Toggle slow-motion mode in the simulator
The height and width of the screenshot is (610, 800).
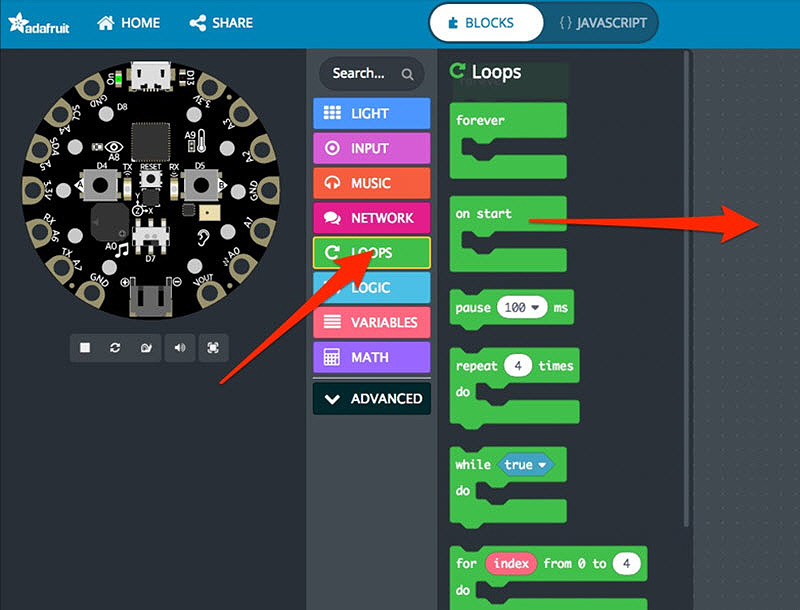147,348
